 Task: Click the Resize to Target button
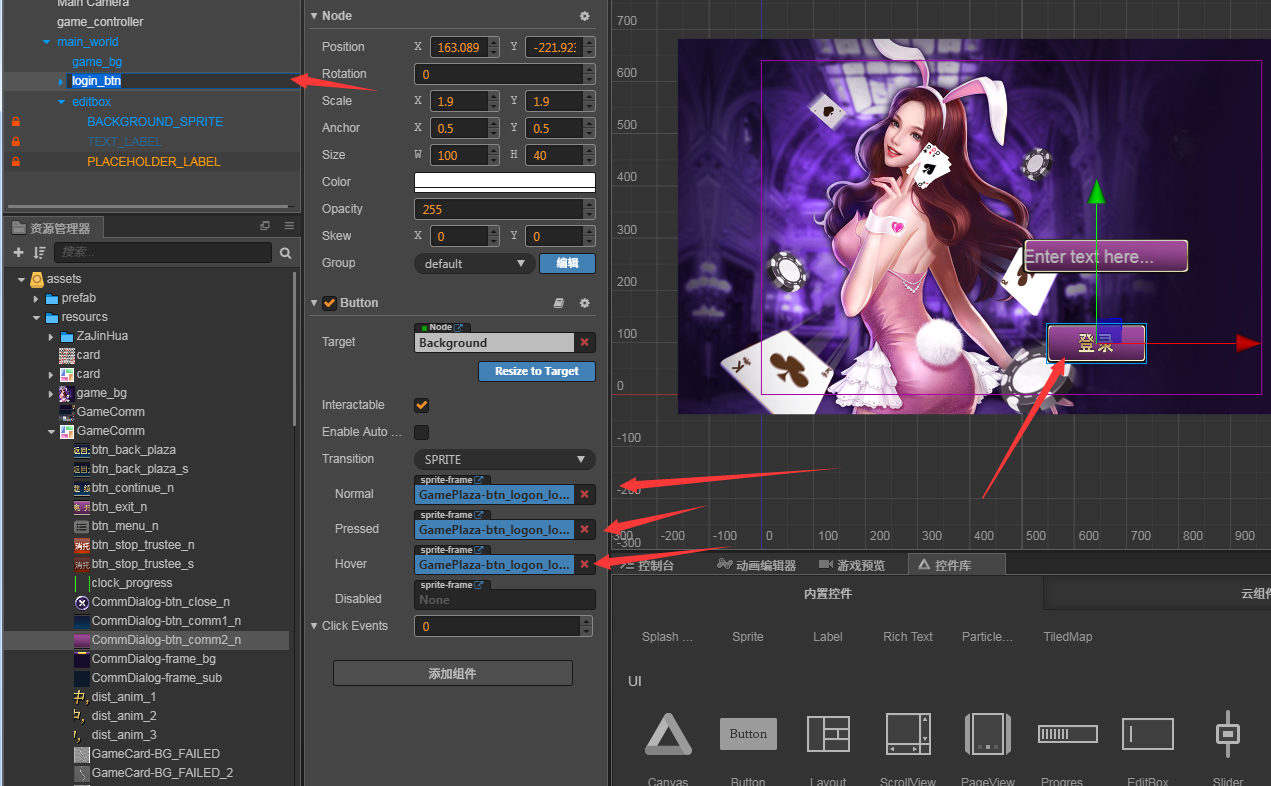pos(537,371)
